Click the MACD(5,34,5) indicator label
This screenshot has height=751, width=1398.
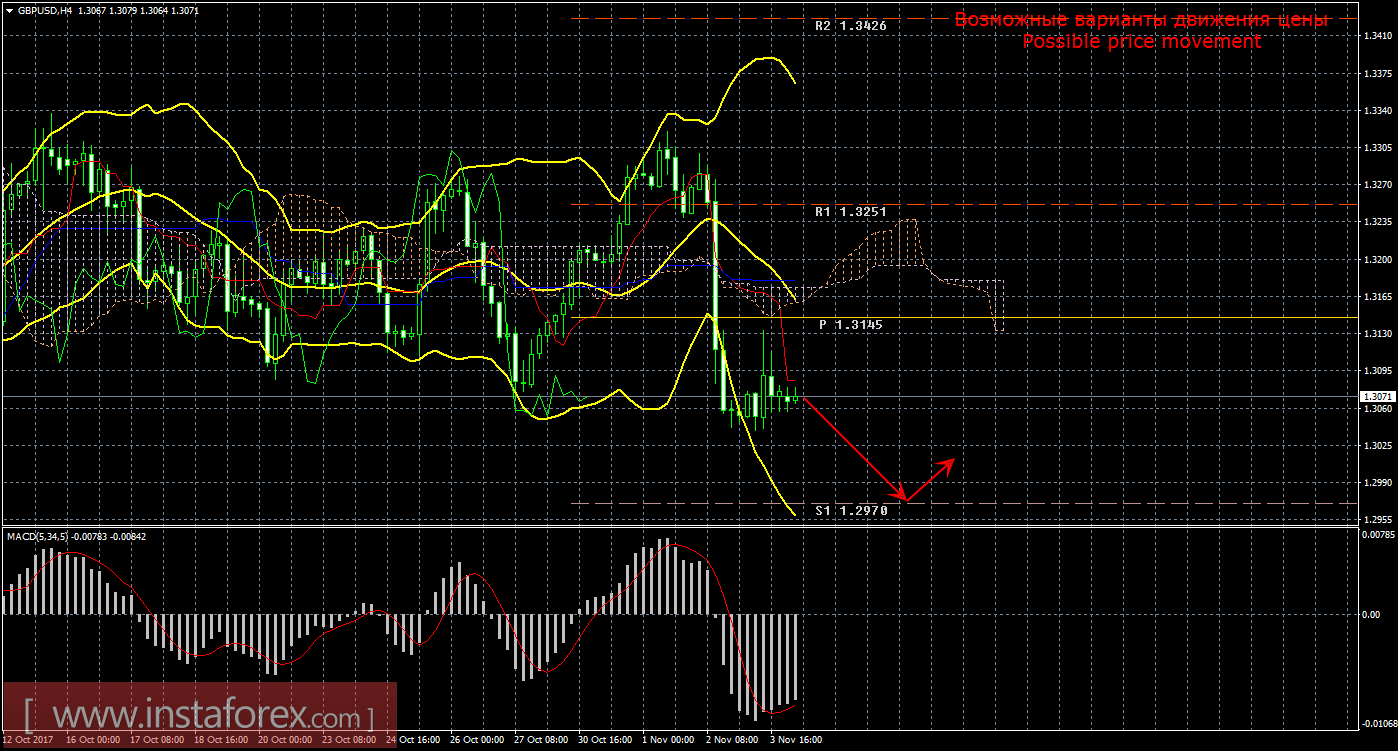(x=38, y=537)
